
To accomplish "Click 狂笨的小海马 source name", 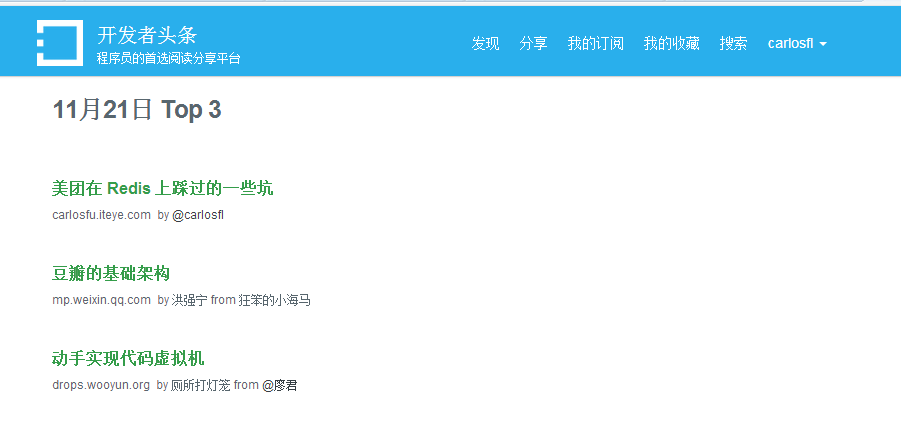I will pos(275,300).
